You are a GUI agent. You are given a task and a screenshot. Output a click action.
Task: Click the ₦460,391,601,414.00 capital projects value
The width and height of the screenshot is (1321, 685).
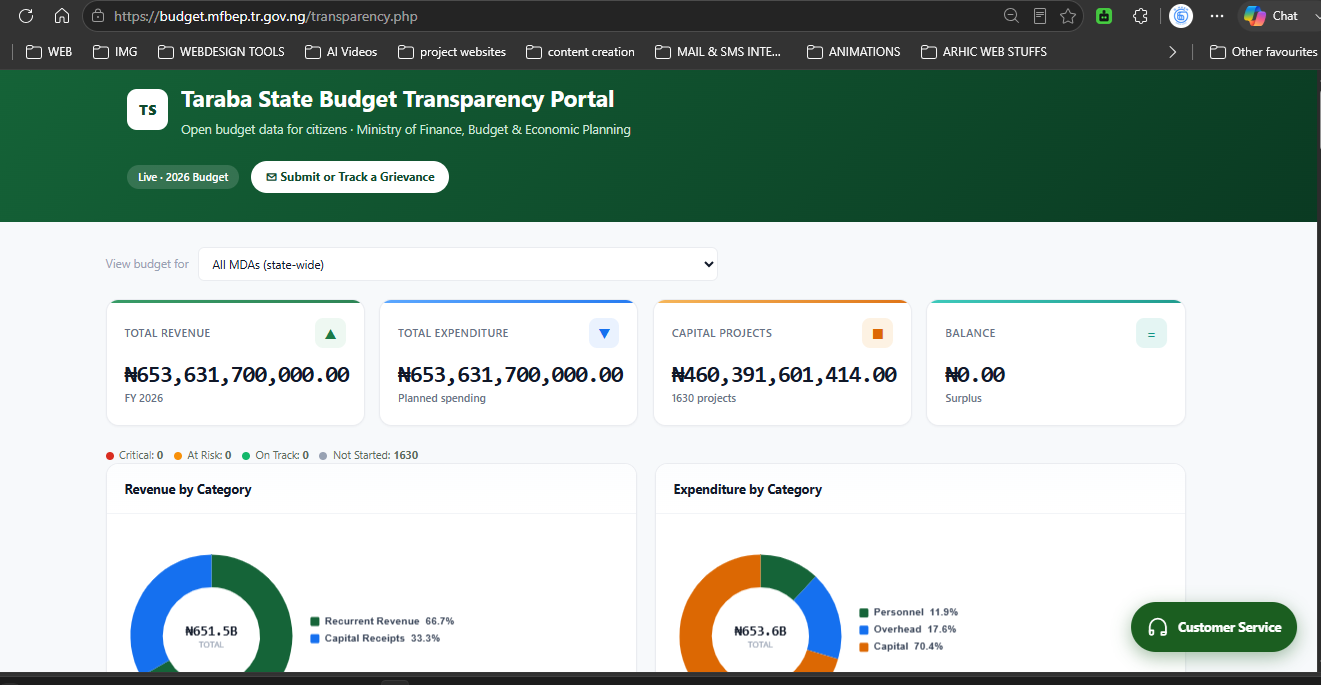pos(784,375)
